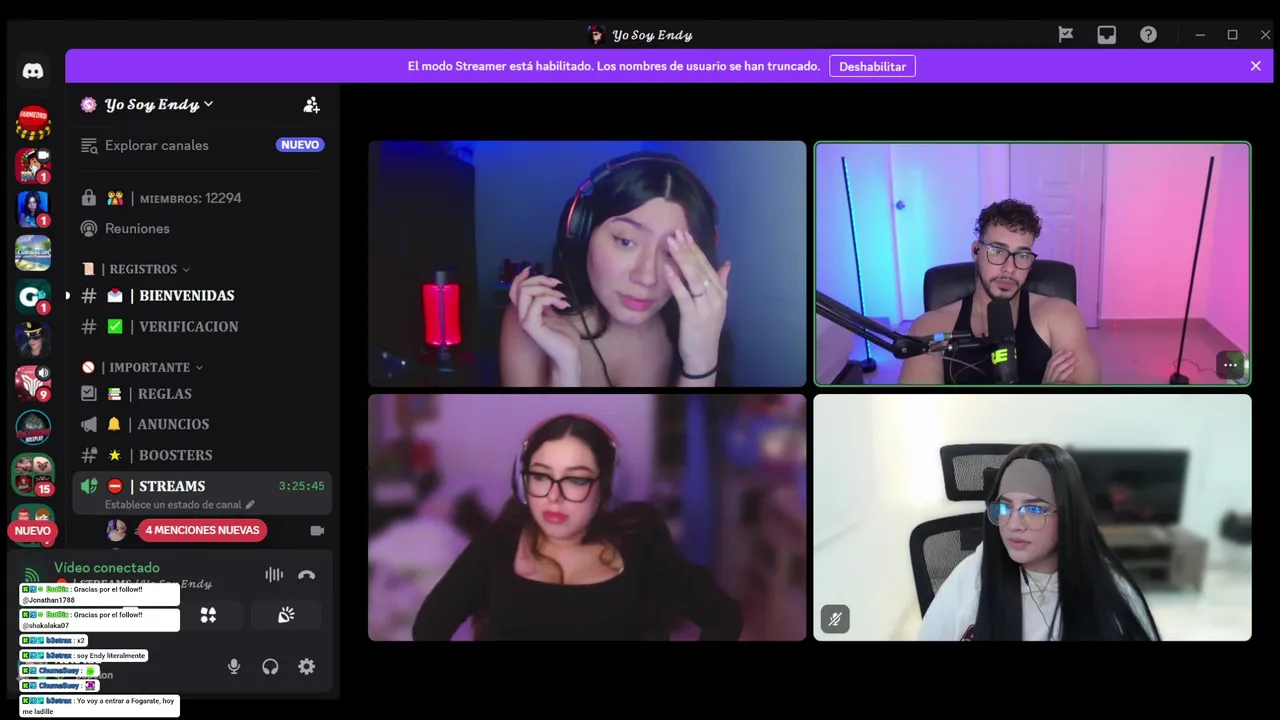Open server with speaker badge and 9 notifications

point(33,383)
